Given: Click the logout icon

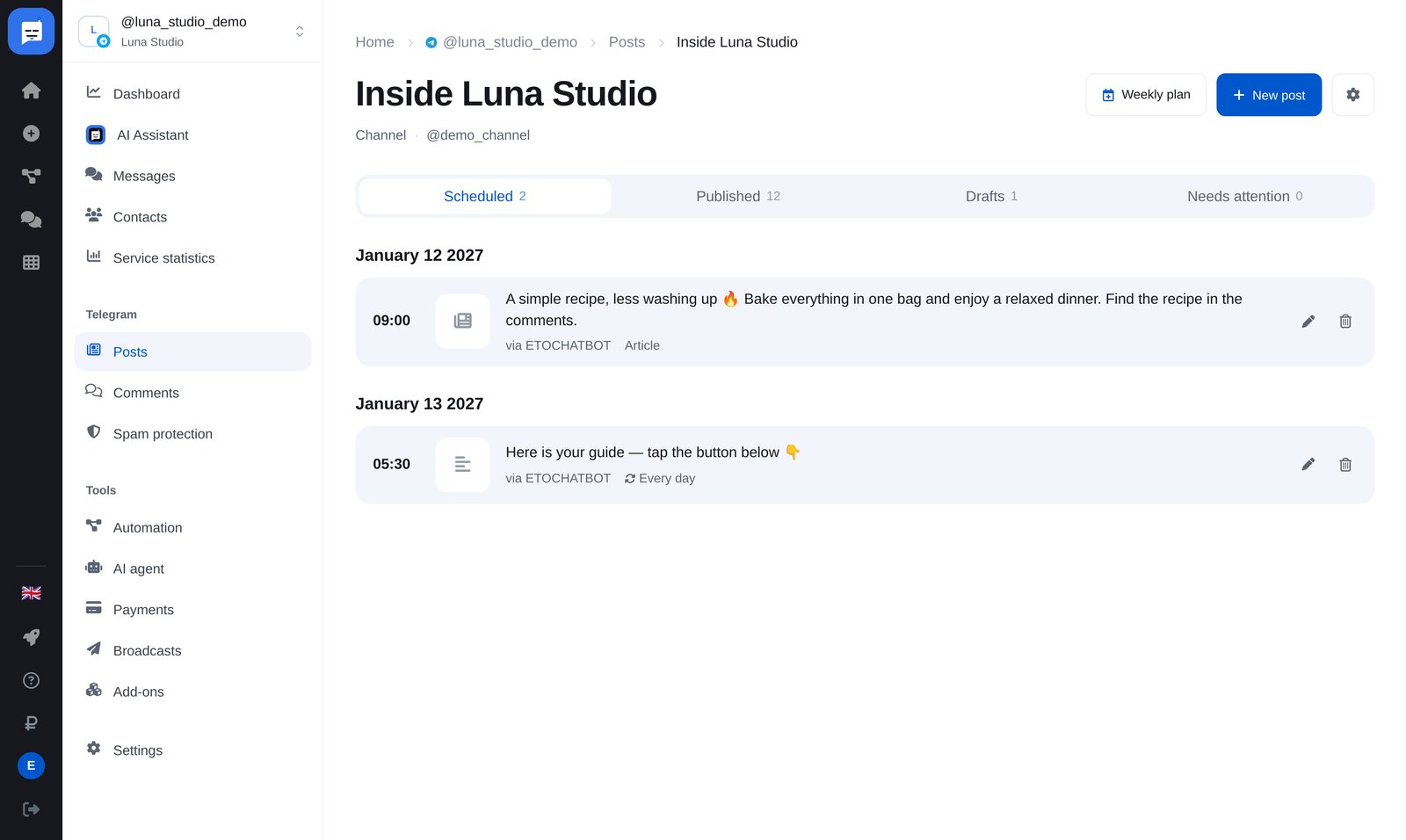Looking at the screenshot, I should click(x=31, y=809).
